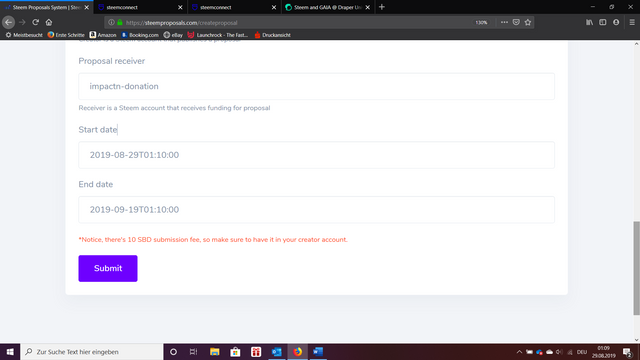
Task: Open the Meistbesucht bookmarks folder
Action: tap(24, 35)
